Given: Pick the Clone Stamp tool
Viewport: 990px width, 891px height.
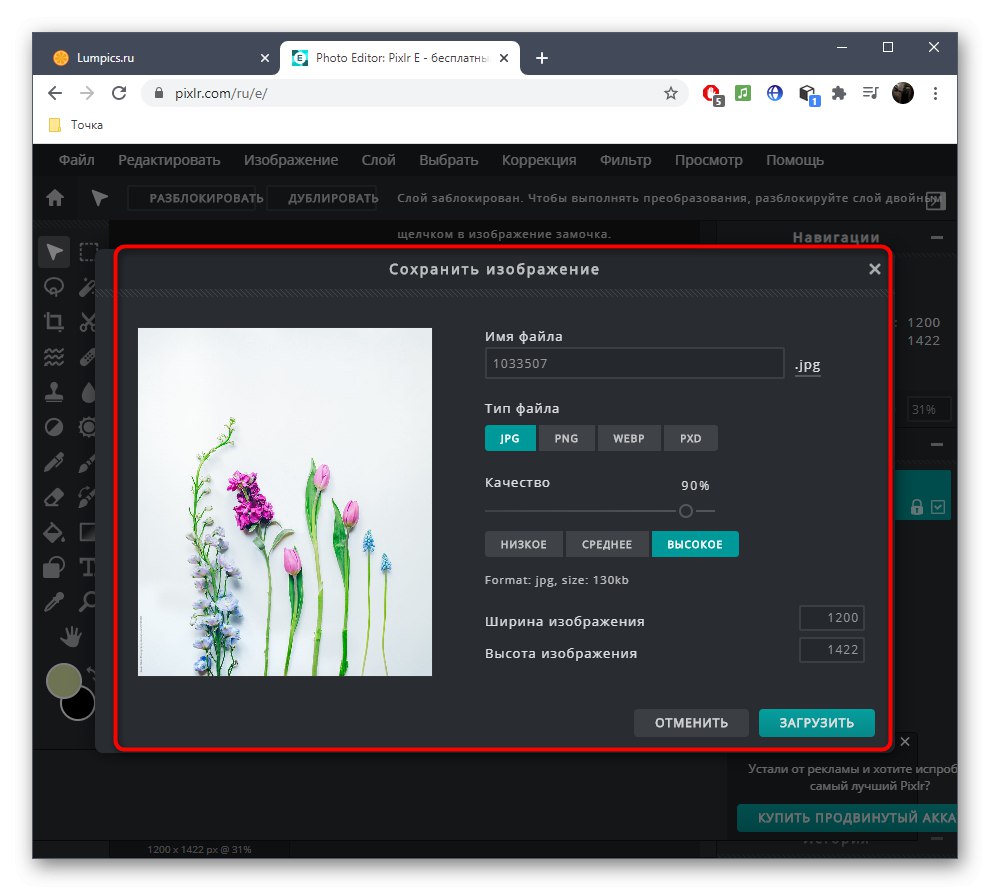Looking at the screenshot, I should 54,392.
